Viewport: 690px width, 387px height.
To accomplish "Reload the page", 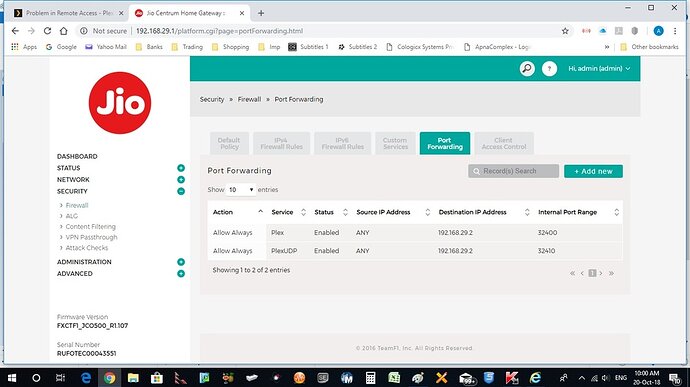I will point(48,31).
